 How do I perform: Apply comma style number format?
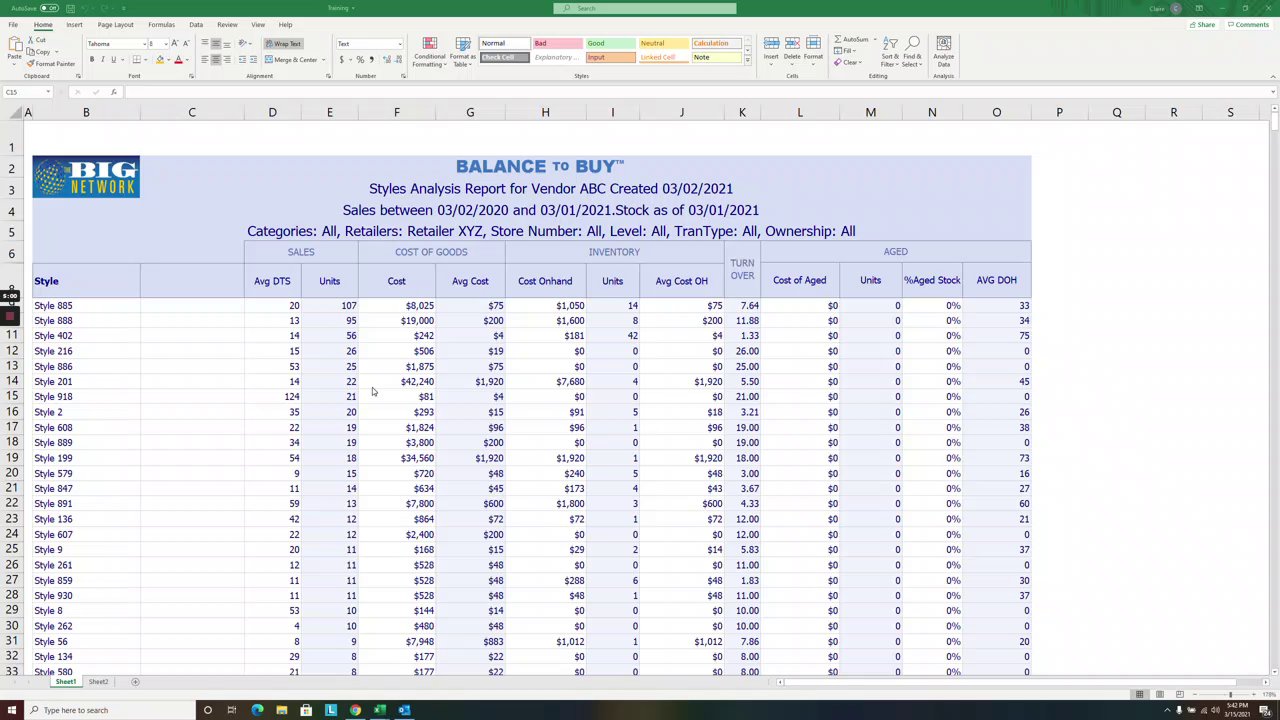371,60
